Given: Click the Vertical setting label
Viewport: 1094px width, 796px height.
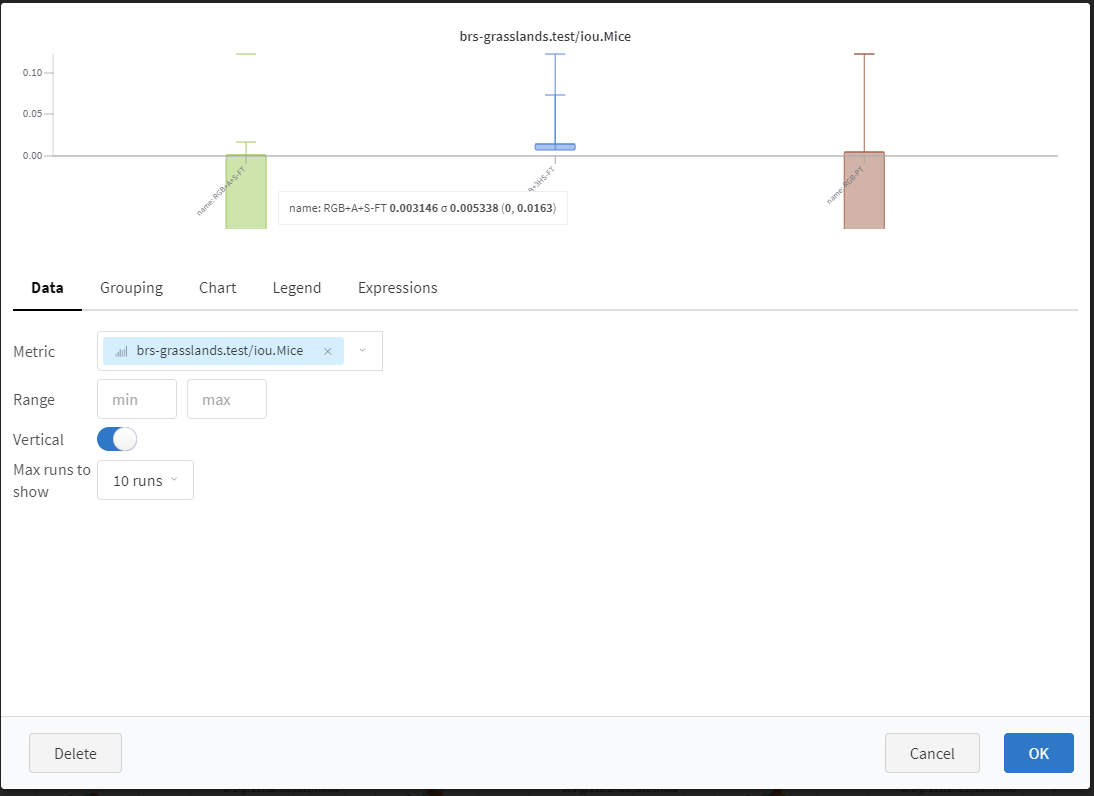Looking at the screenshot, I should point(38,440).
